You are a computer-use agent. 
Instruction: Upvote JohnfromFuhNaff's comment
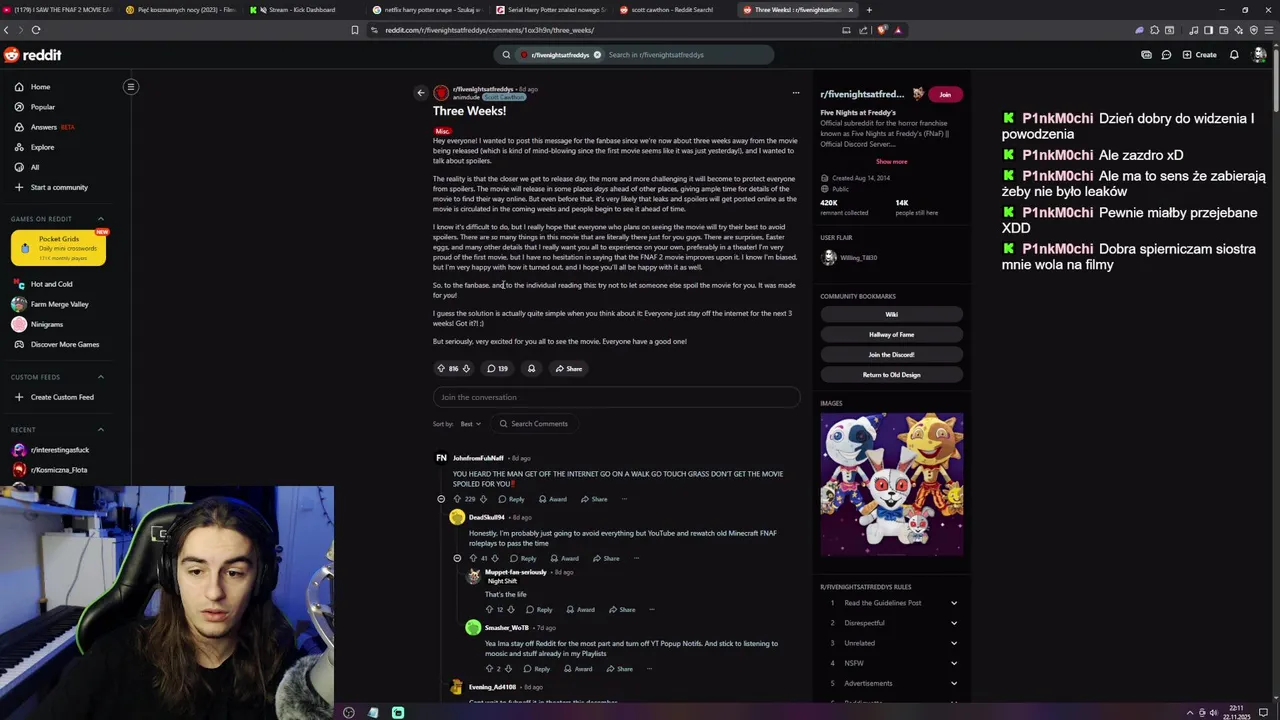click(457, 499)
